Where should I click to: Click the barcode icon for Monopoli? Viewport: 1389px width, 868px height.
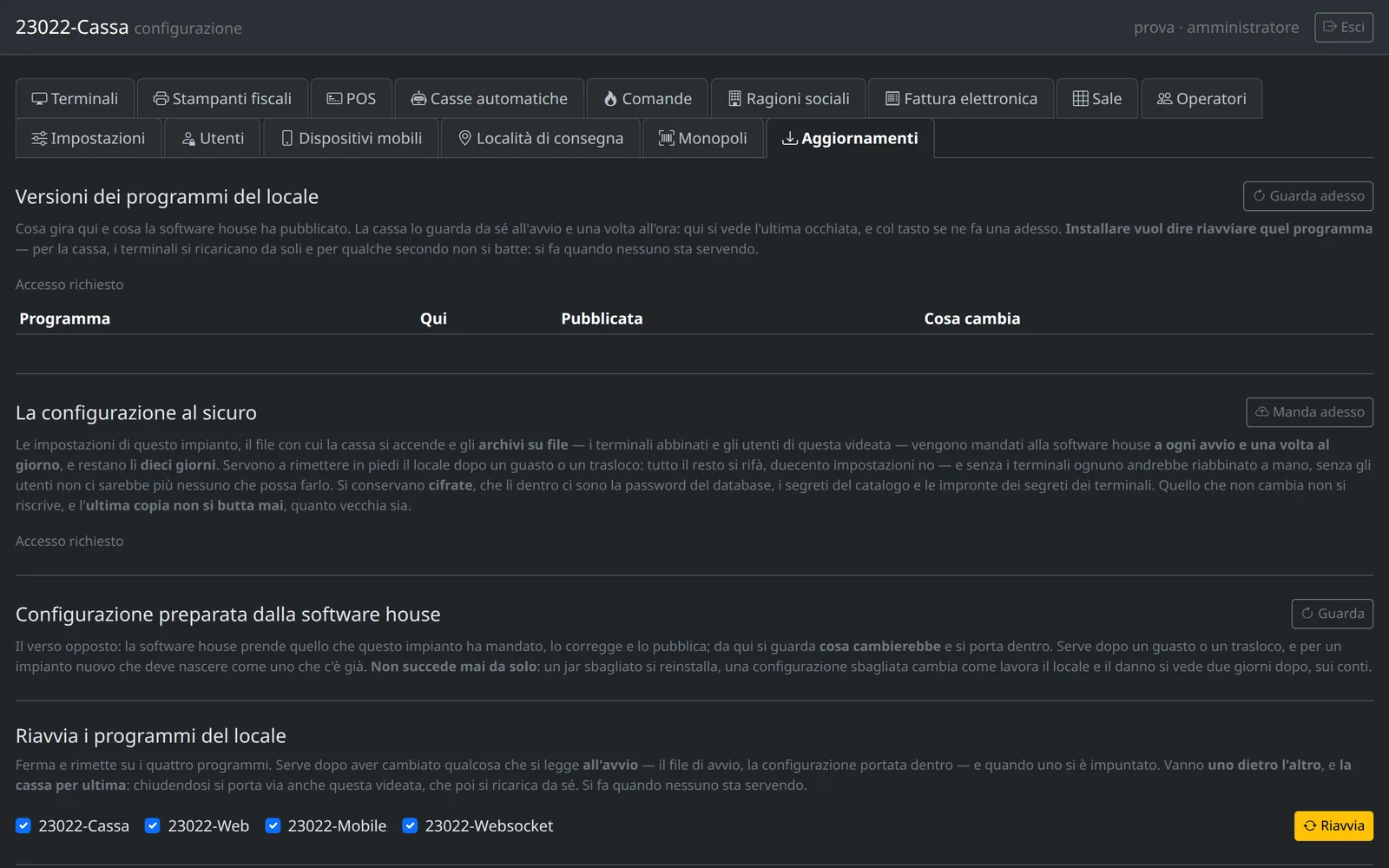pos(666,138)
